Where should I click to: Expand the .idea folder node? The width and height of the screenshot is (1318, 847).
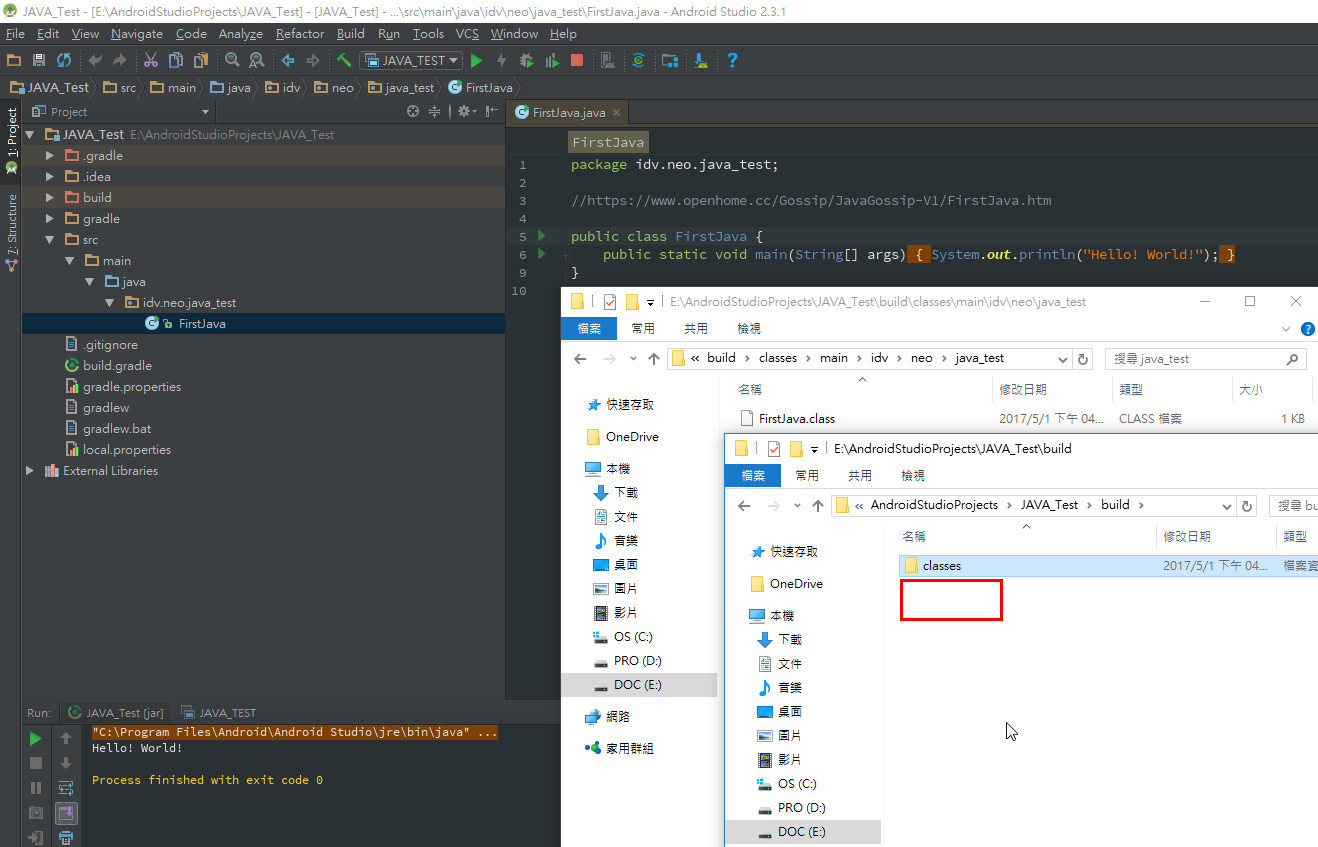coord(49,177)
